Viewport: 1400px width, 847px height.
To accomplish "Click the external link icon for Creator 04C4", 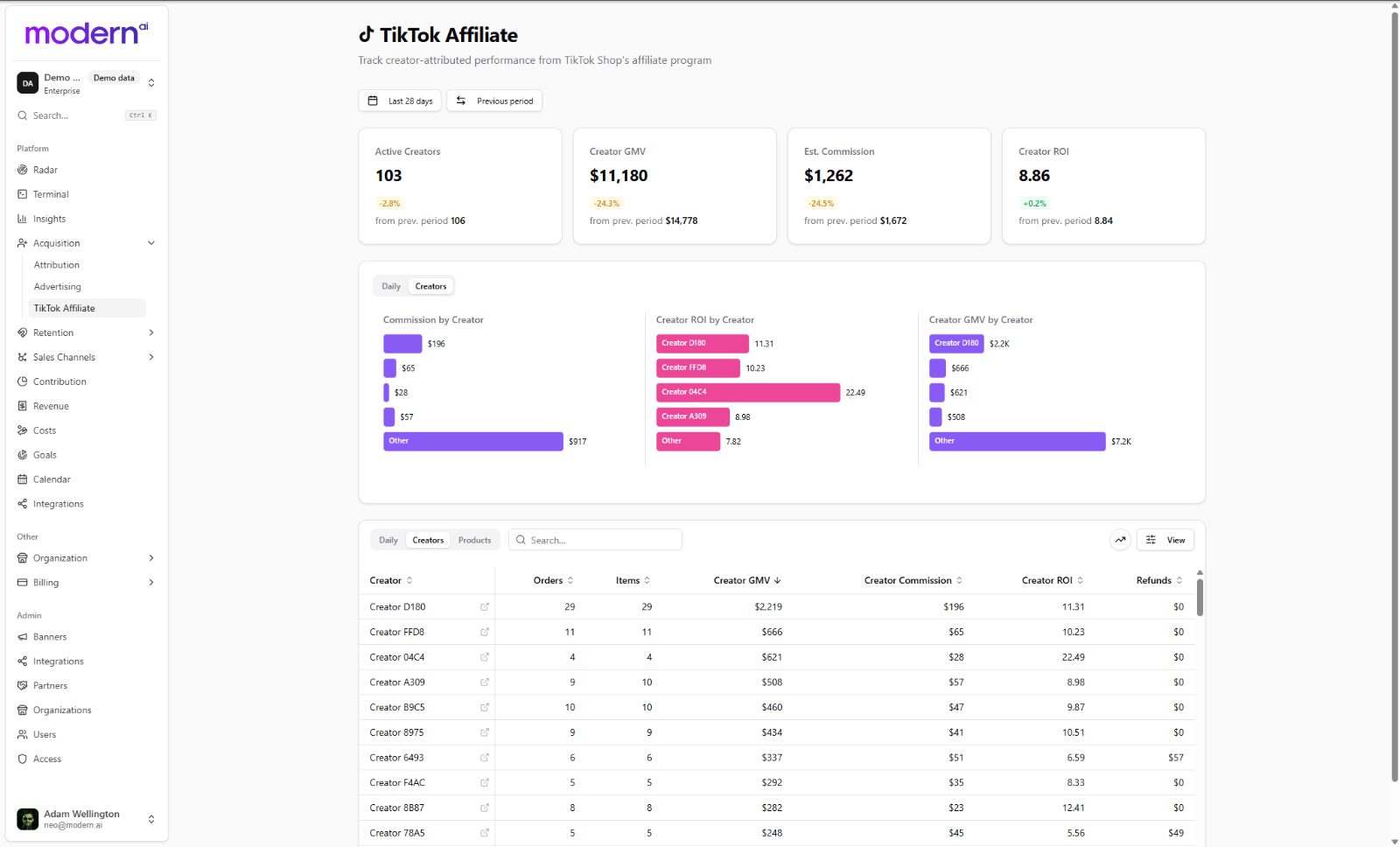I will (x=485, y=657).
